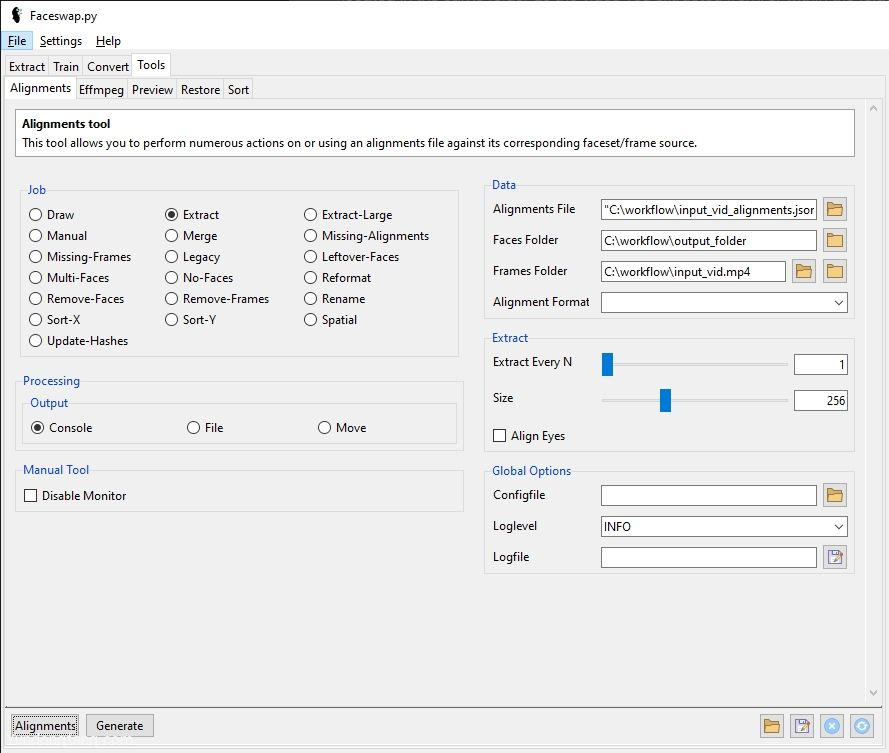Click the Alignments run button at bottom
The image size is (889, 753).
point(45,726)
